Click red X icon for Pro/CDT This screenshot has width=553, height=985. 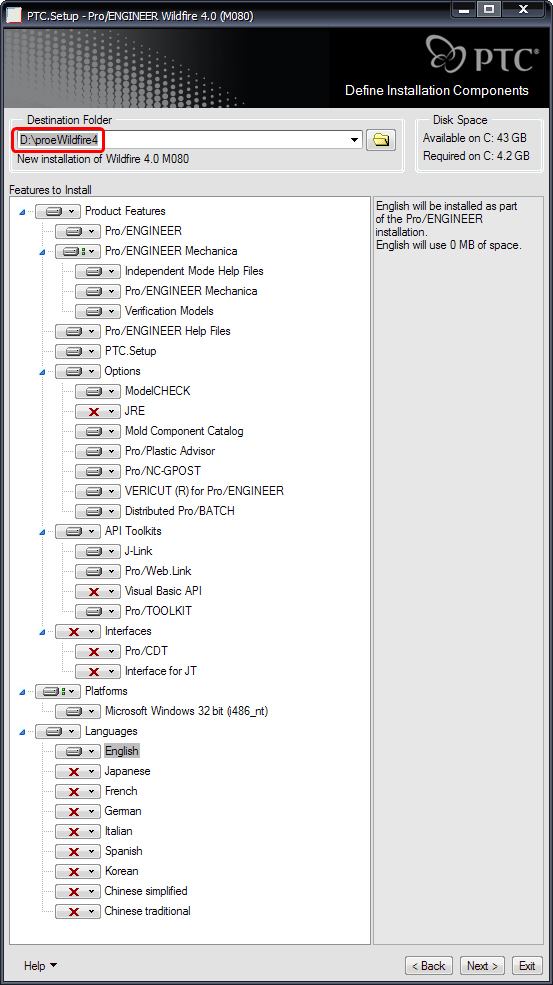tap(93, 651)
